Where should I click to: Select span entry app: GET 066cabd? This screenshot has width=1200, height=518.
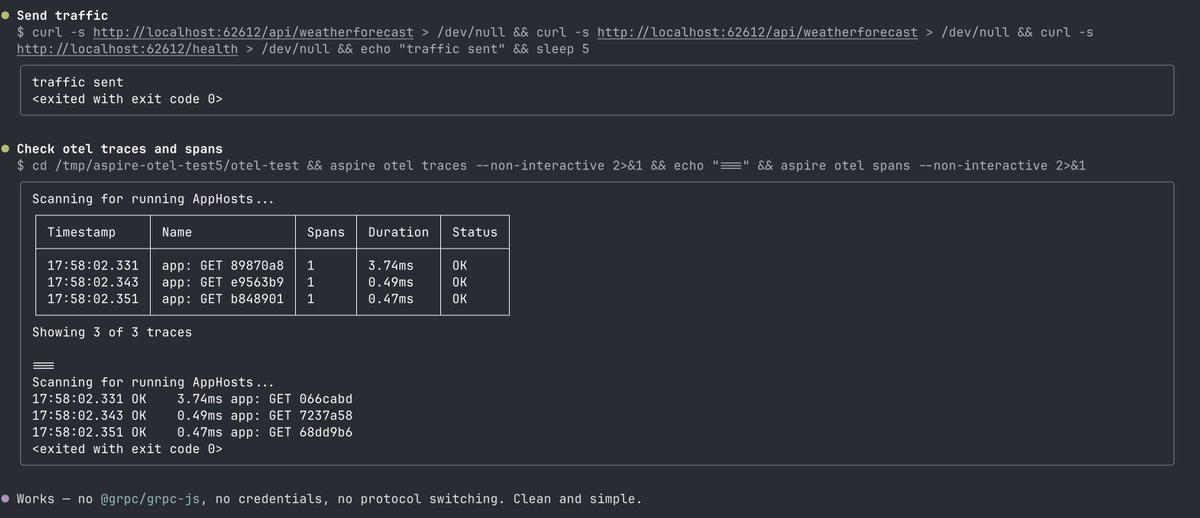[x=290, y=399]
